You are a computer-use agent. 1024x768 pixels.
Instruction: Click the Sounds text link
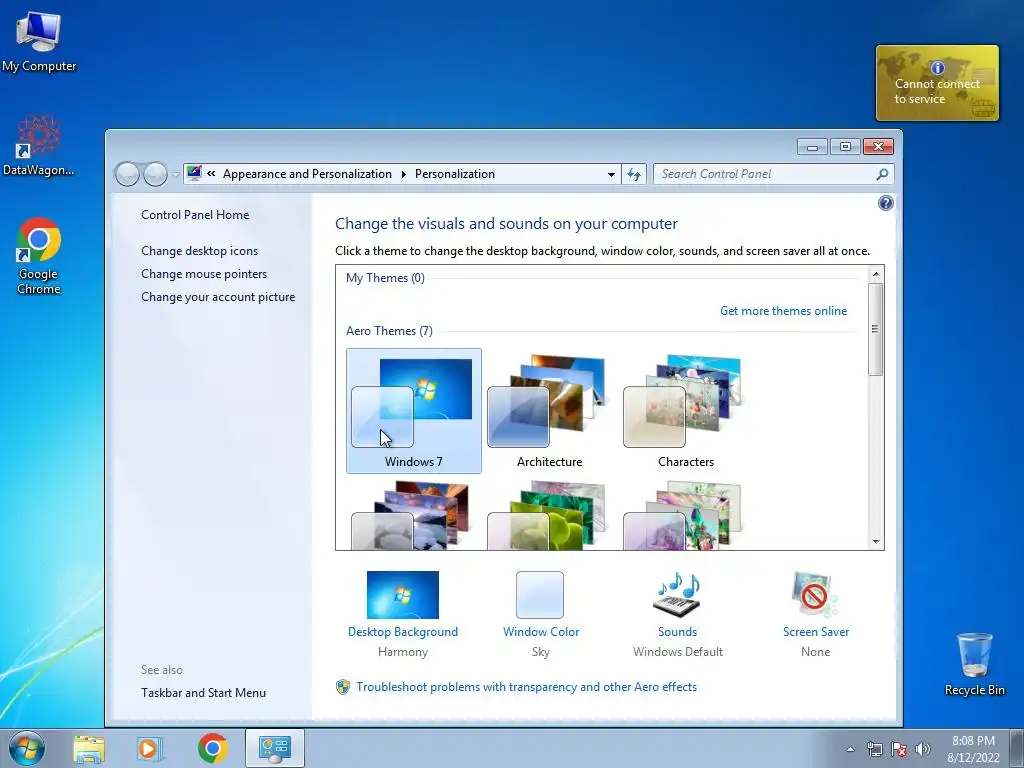click(x=677, y=632)
